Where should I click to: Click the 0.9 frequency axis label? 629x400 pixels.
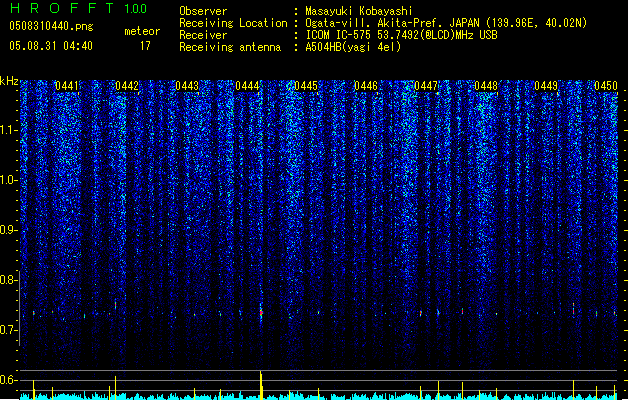[x=9, y=230]
